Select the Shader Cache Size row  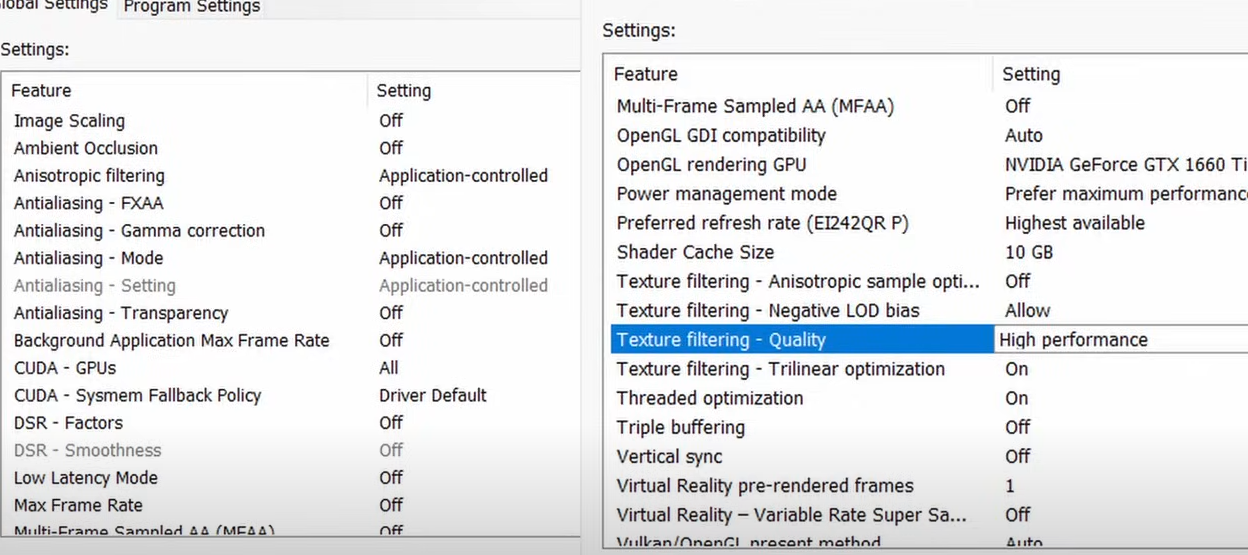pos(695,252)
